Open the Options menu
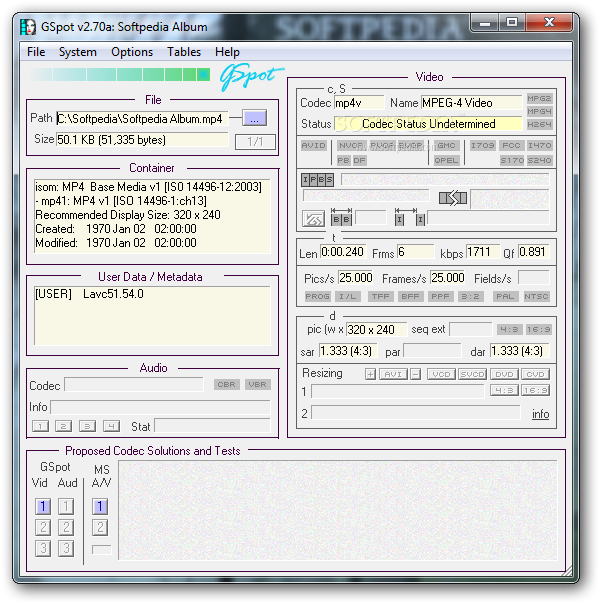Viewport: 600px width, 604px height. point(132,52)
